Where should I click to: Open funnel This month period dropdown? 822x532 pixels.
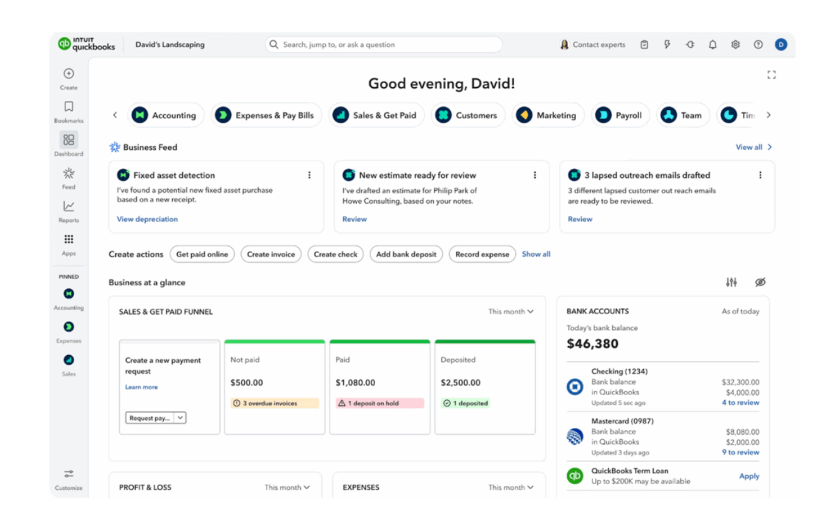point(511,311)
